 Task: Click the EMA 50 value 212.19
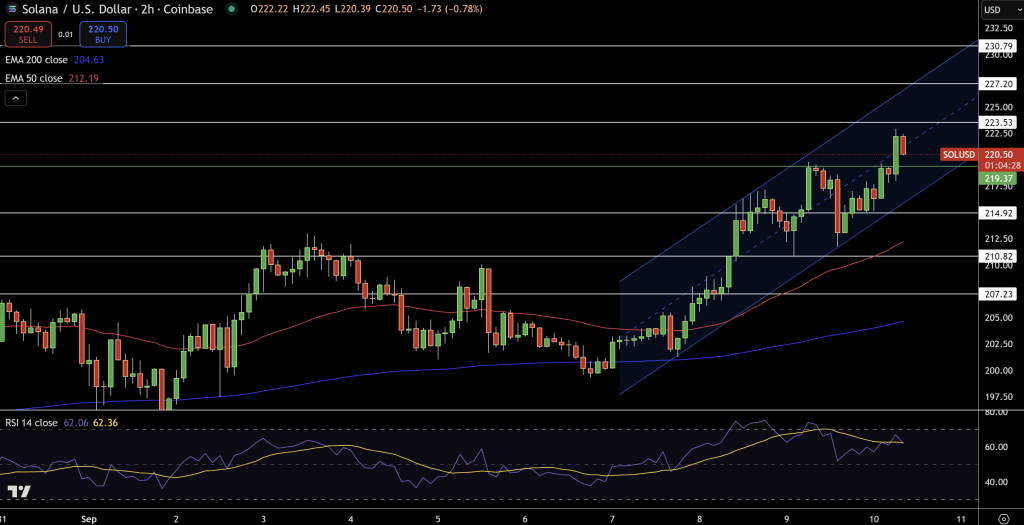(x=84, y=78)
